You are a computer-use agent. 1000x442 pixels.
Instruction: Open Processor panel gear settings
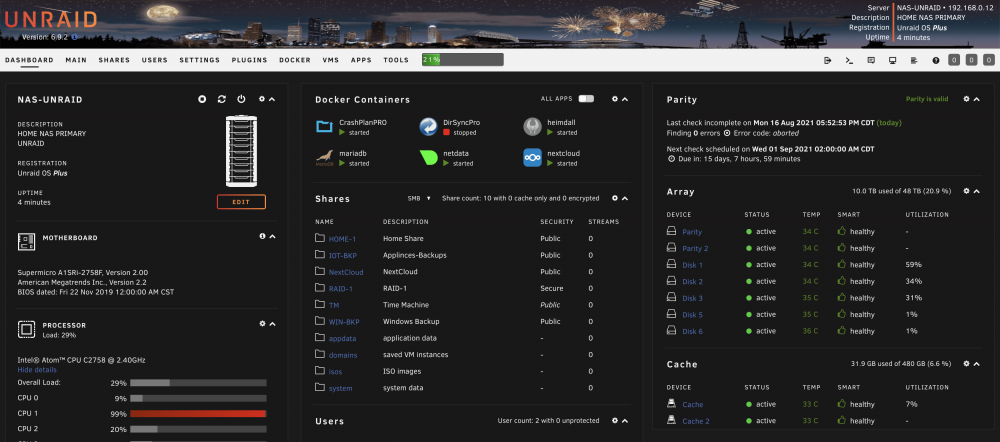tap(262, 324)
